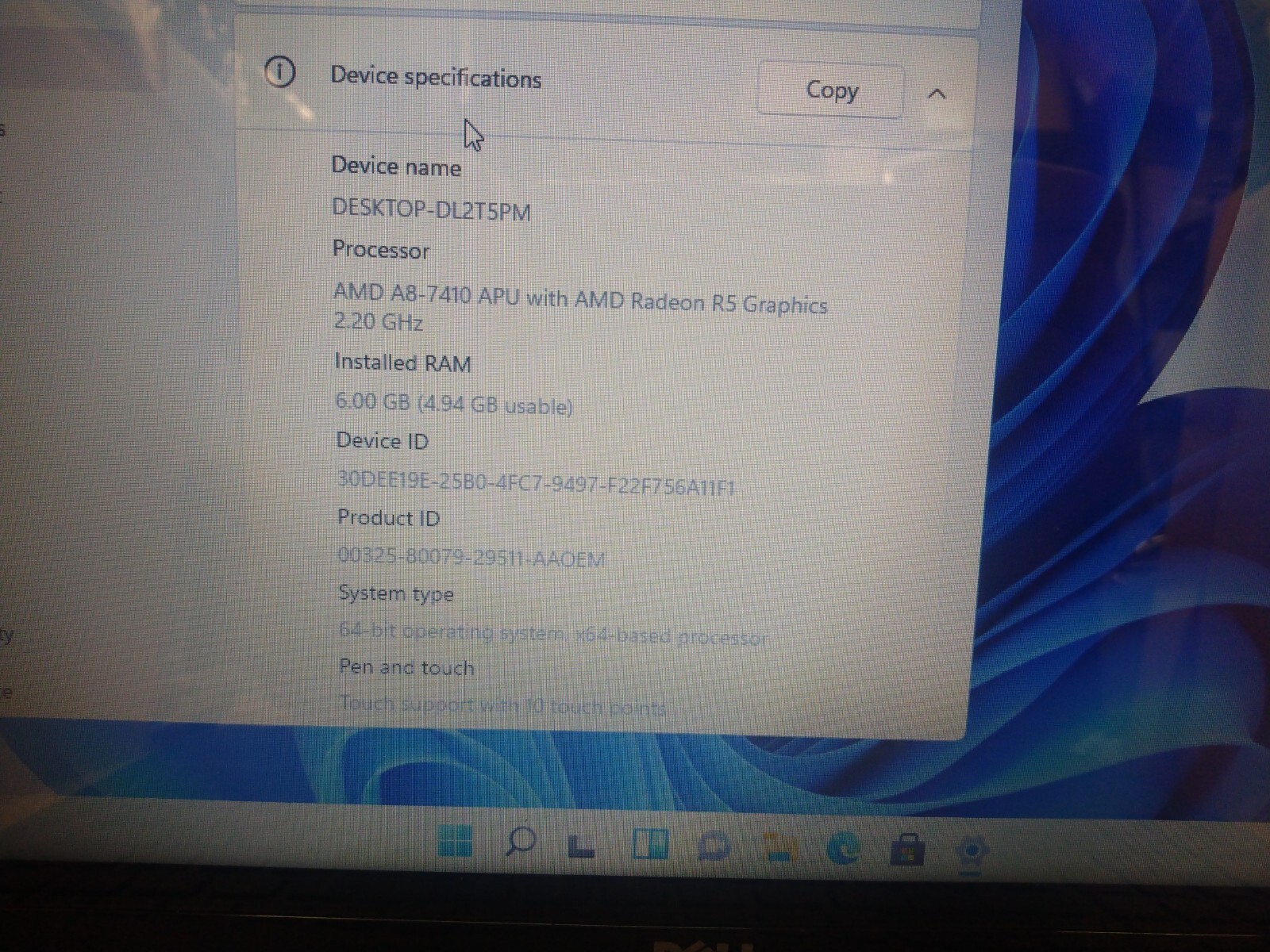Open File Explorer from the taskbar
This screenshot has width=1270, height=952.
click(x=779, y=847)
